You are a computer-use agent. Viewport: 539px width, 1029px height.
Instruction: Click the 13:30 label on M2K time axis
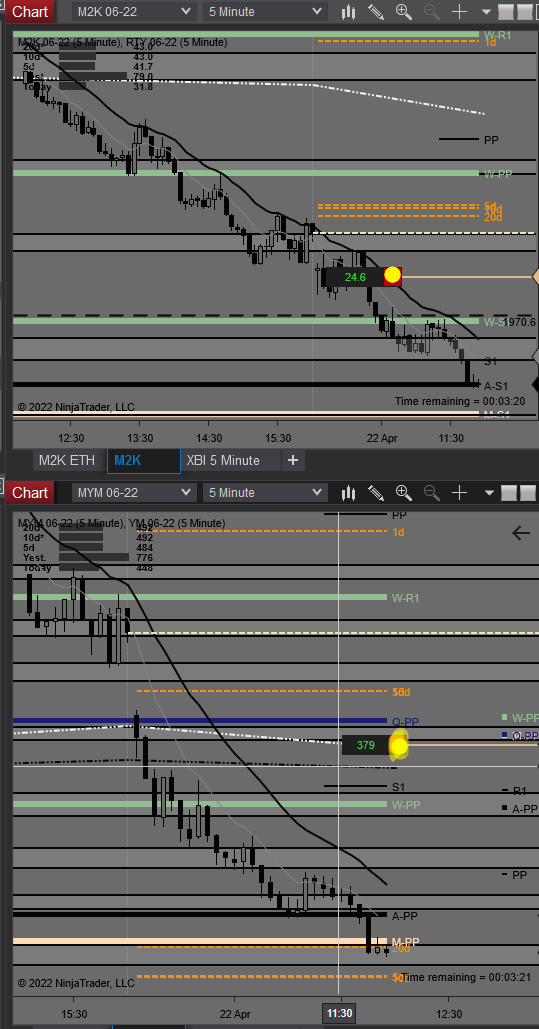[140, 438]
